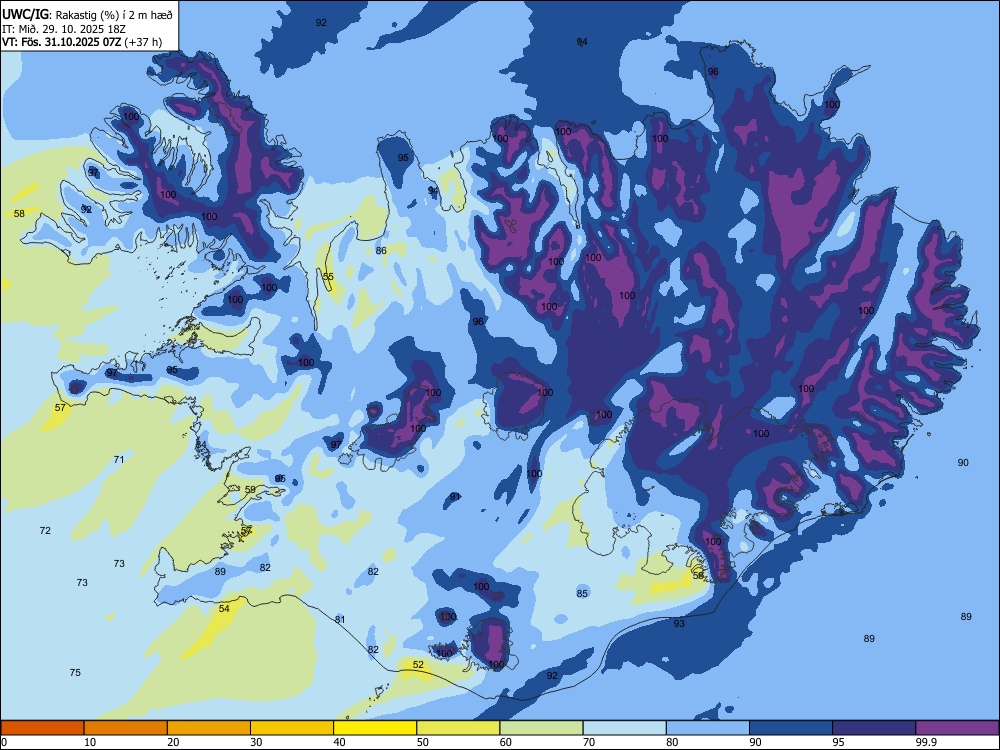This screenshot has width=1000, height=750.
Task: Click the humidity value '71' on the map
Action: [x=119, y=459]
